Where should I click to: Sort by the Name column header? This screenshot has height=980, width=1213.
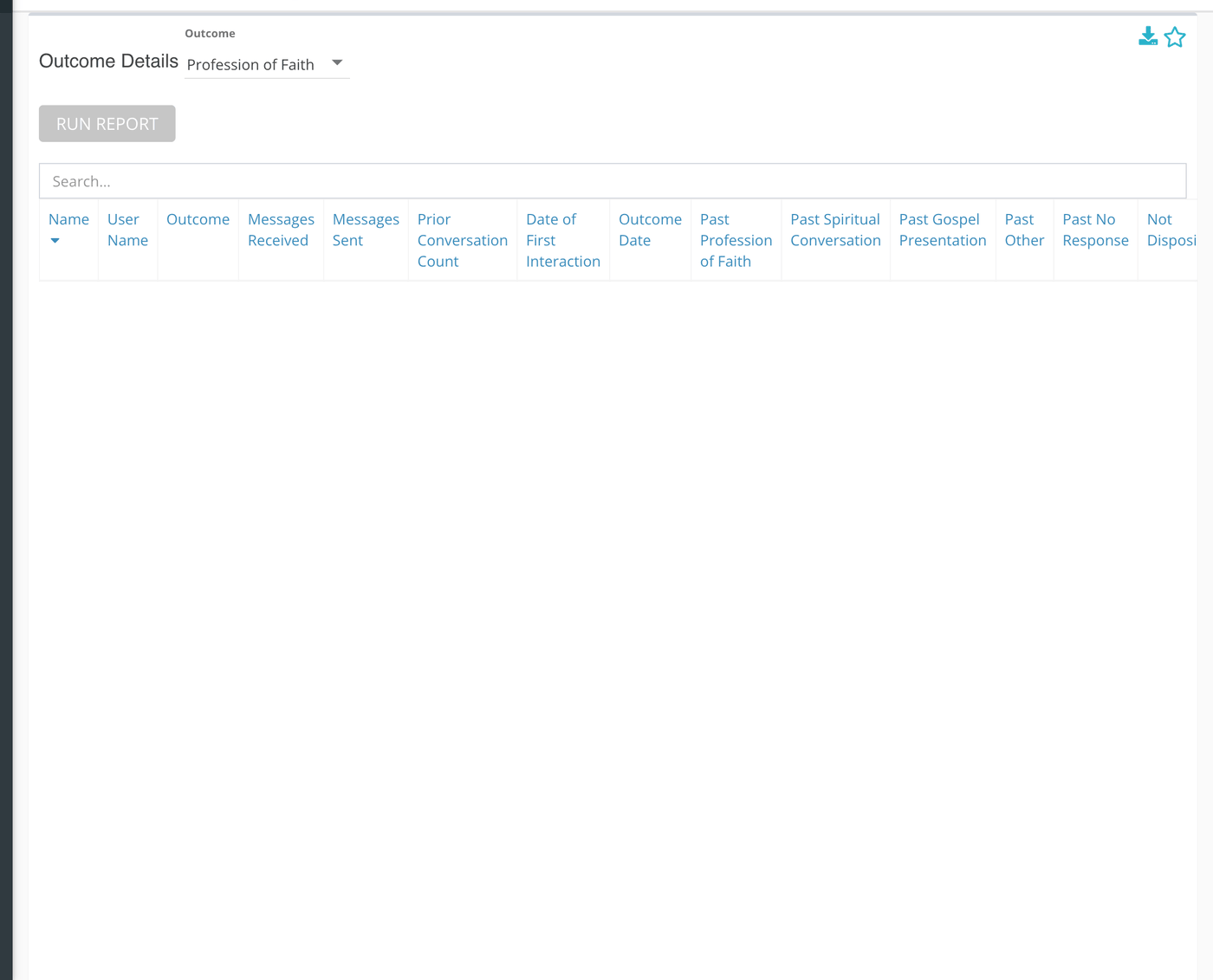tap(68, 219)
